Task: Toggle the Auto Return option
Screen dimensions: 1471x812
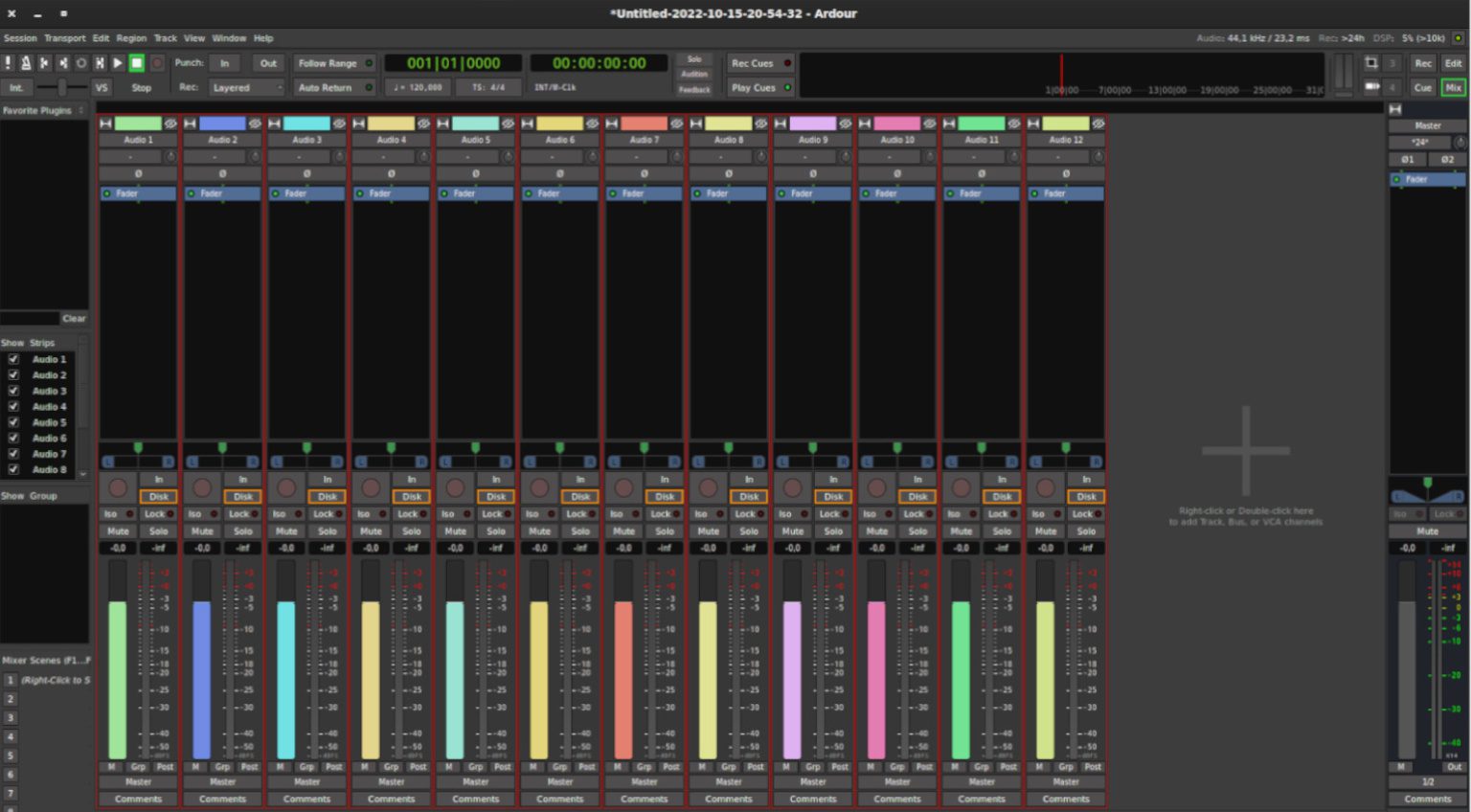Action: coord(334,87)
